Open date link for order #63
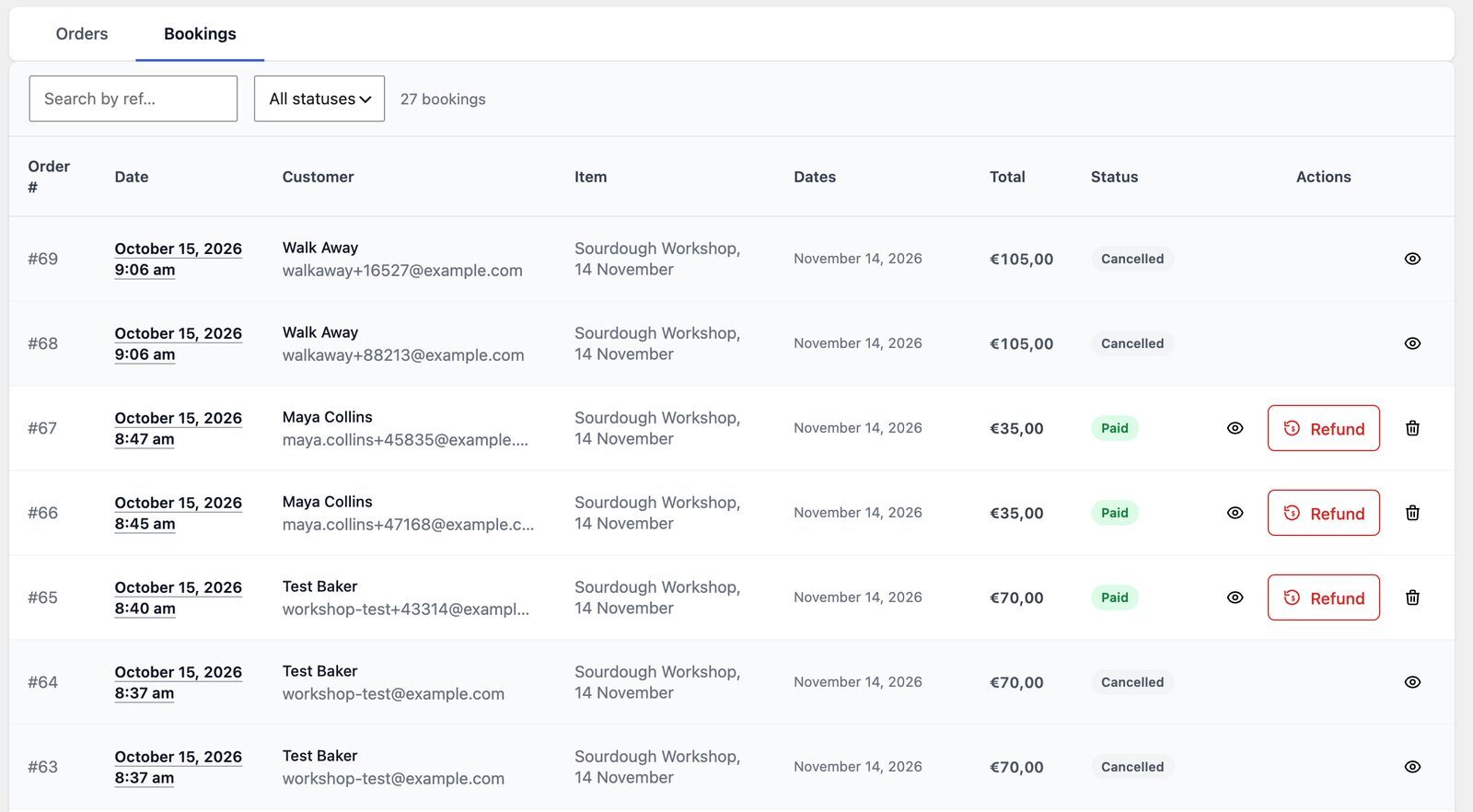The height and width of the screenshot is (812, 1473). (179, 767)
